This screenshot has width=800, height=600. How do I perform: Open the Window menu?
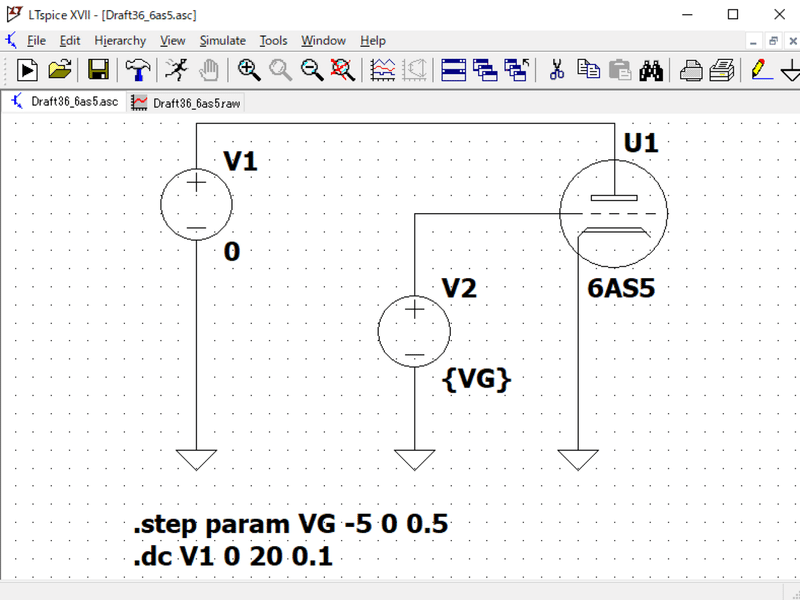[x=323, y=40]
